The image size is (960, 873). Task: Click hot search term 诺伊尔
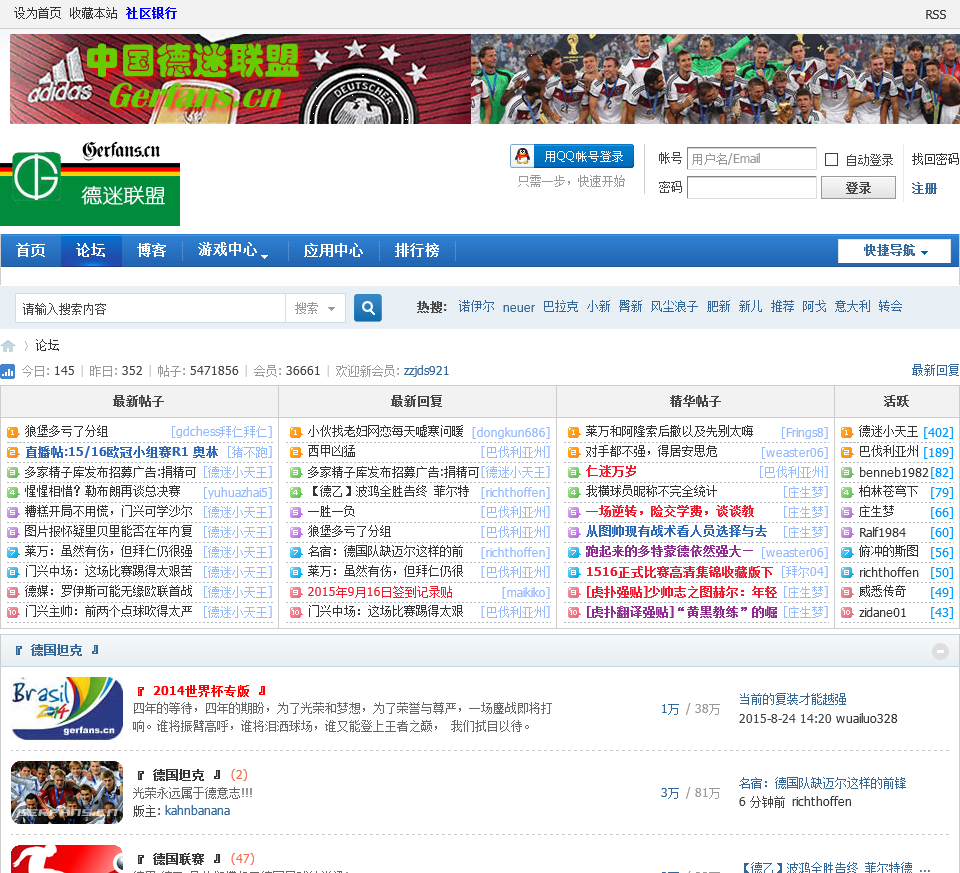click(x=476, y=307)
